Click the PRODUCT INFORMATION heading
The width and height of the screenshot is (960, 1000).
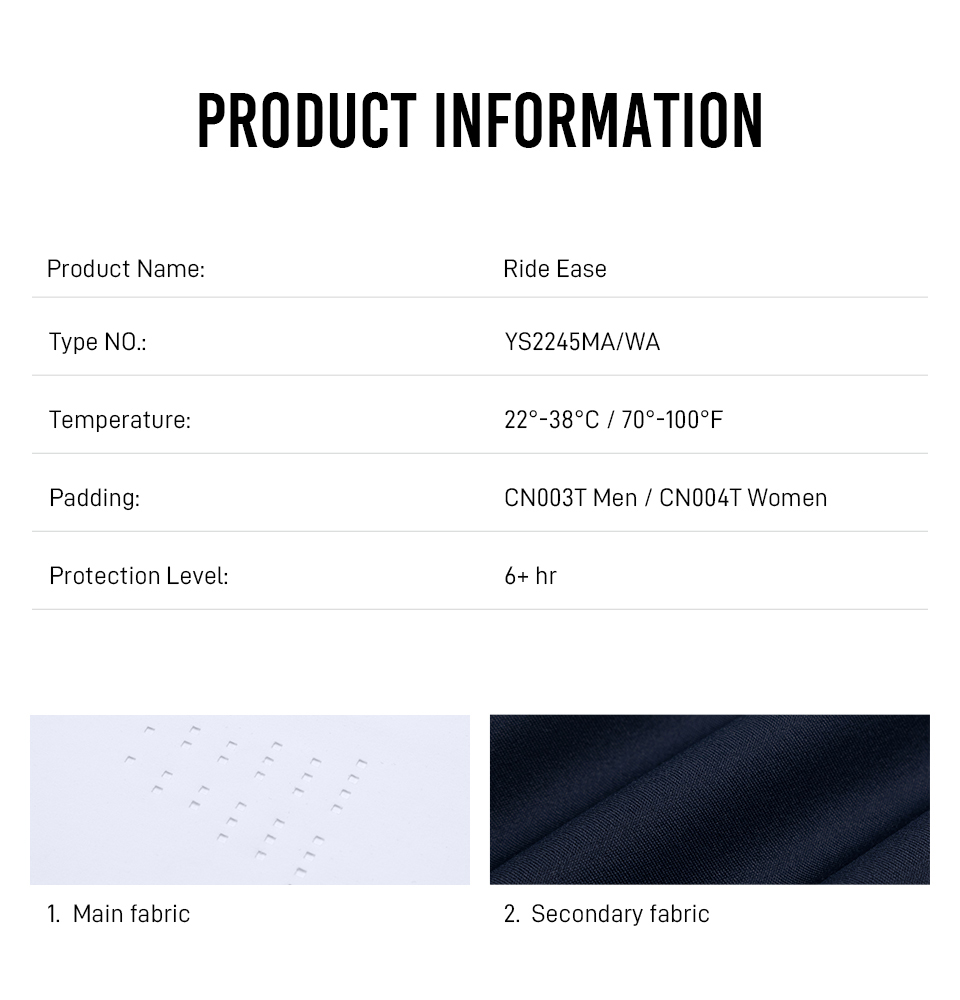point(480,121)
